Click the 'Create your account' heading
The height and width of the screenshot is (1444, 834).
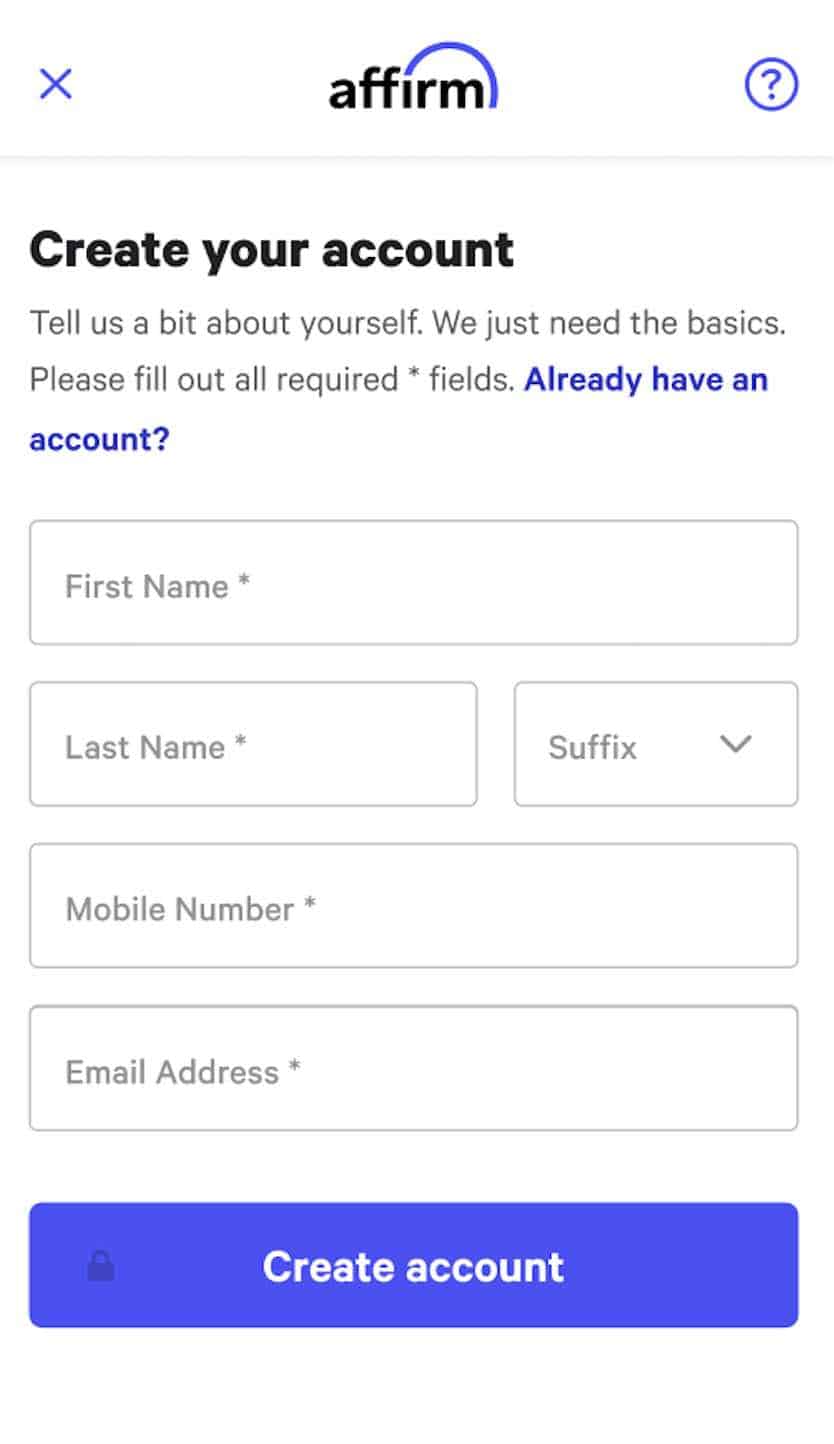(x=271, y=250)
